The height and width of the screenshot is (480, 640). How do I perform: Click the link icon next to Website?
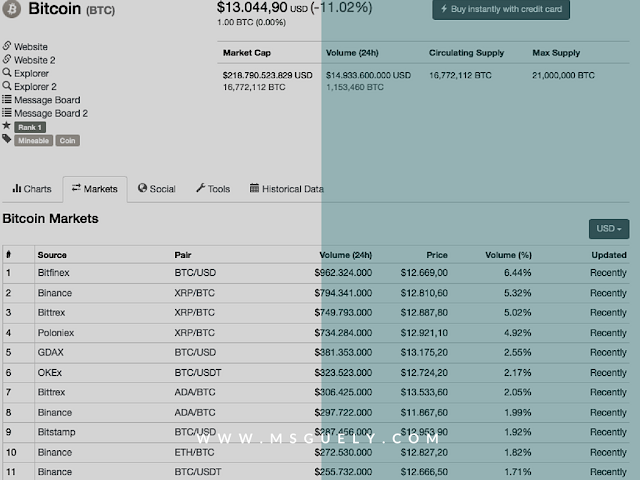coord(7,45)
